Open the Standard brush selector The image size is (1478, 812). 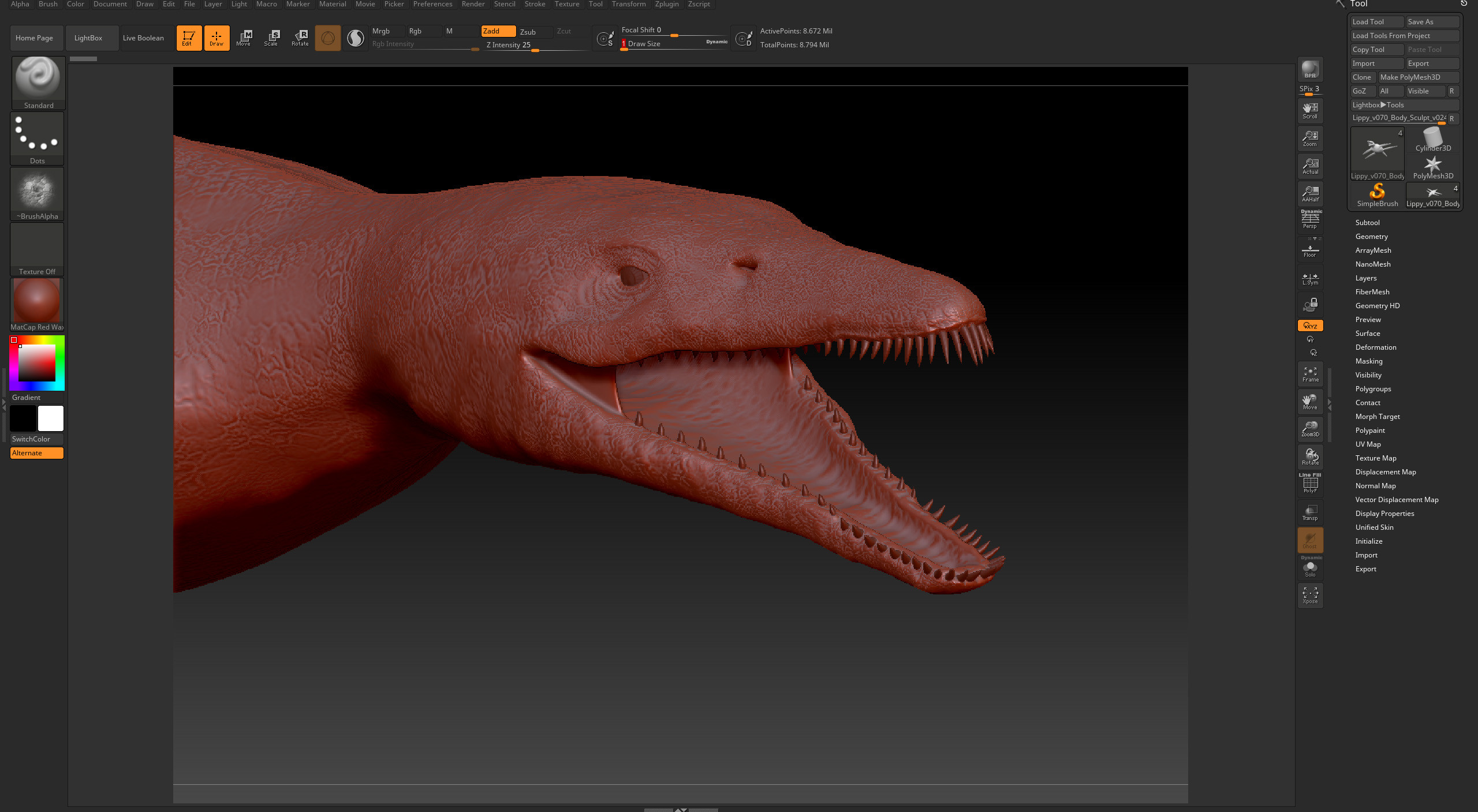click(38, 83)
